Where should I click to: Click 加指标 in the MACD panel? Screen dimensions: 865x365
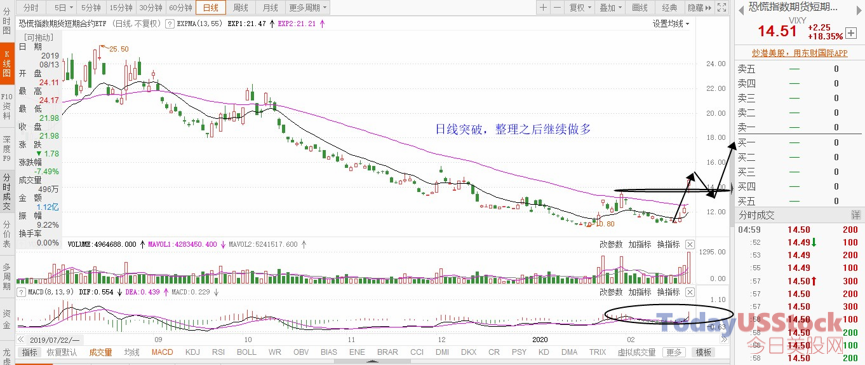click(x=639, y=291)
